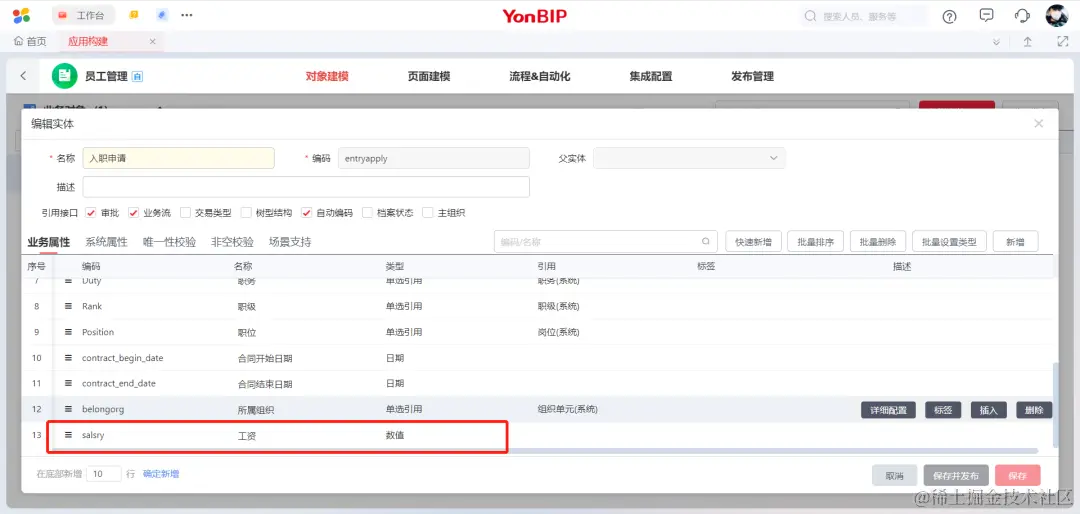Screen dimensions: 1080x514
Task: Click the 批量排序 button
Action: (x=816, y=242)
